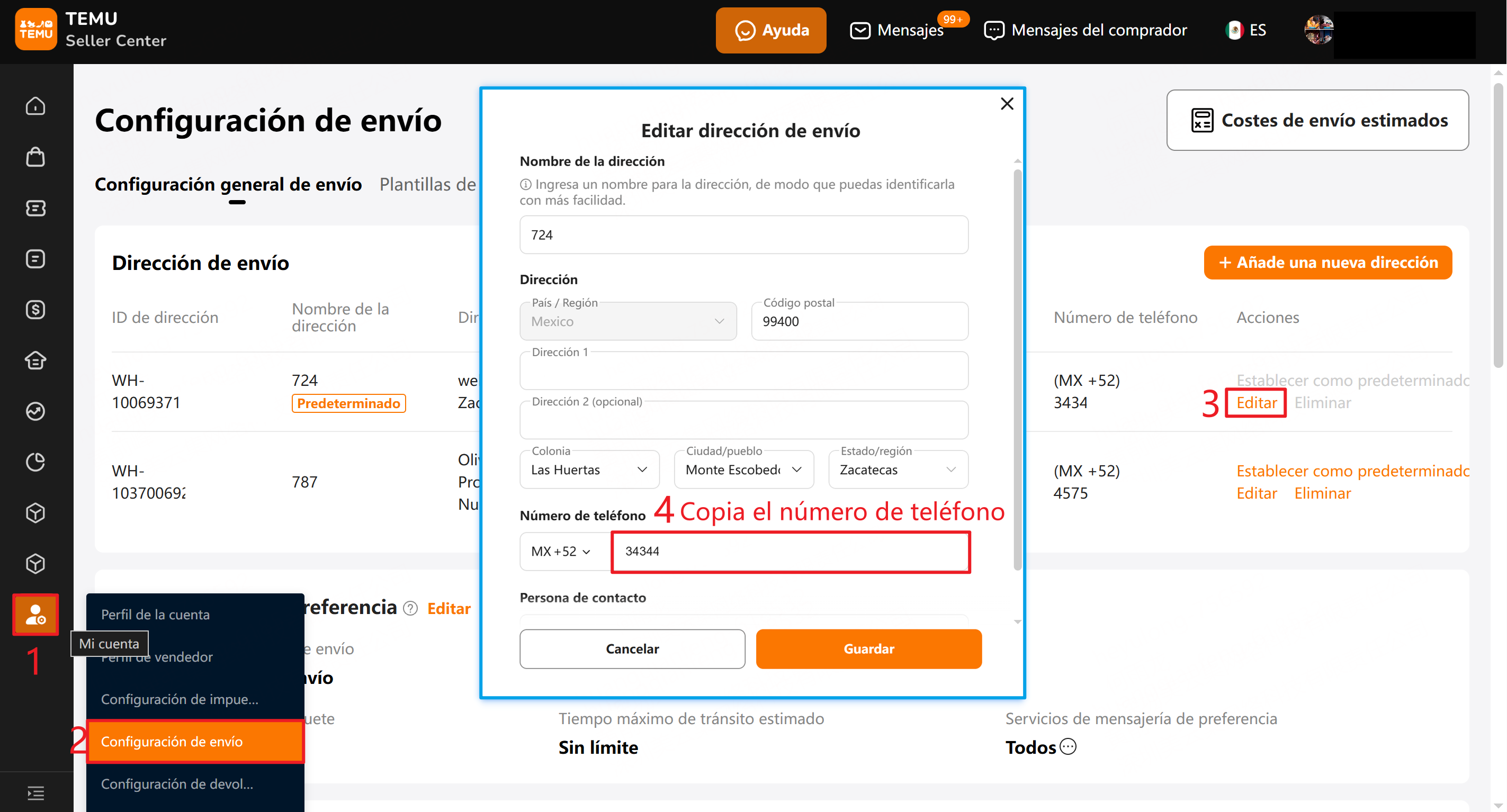Open the Home icon in the sidebar
1507x812 pixels.
point(35,106)
